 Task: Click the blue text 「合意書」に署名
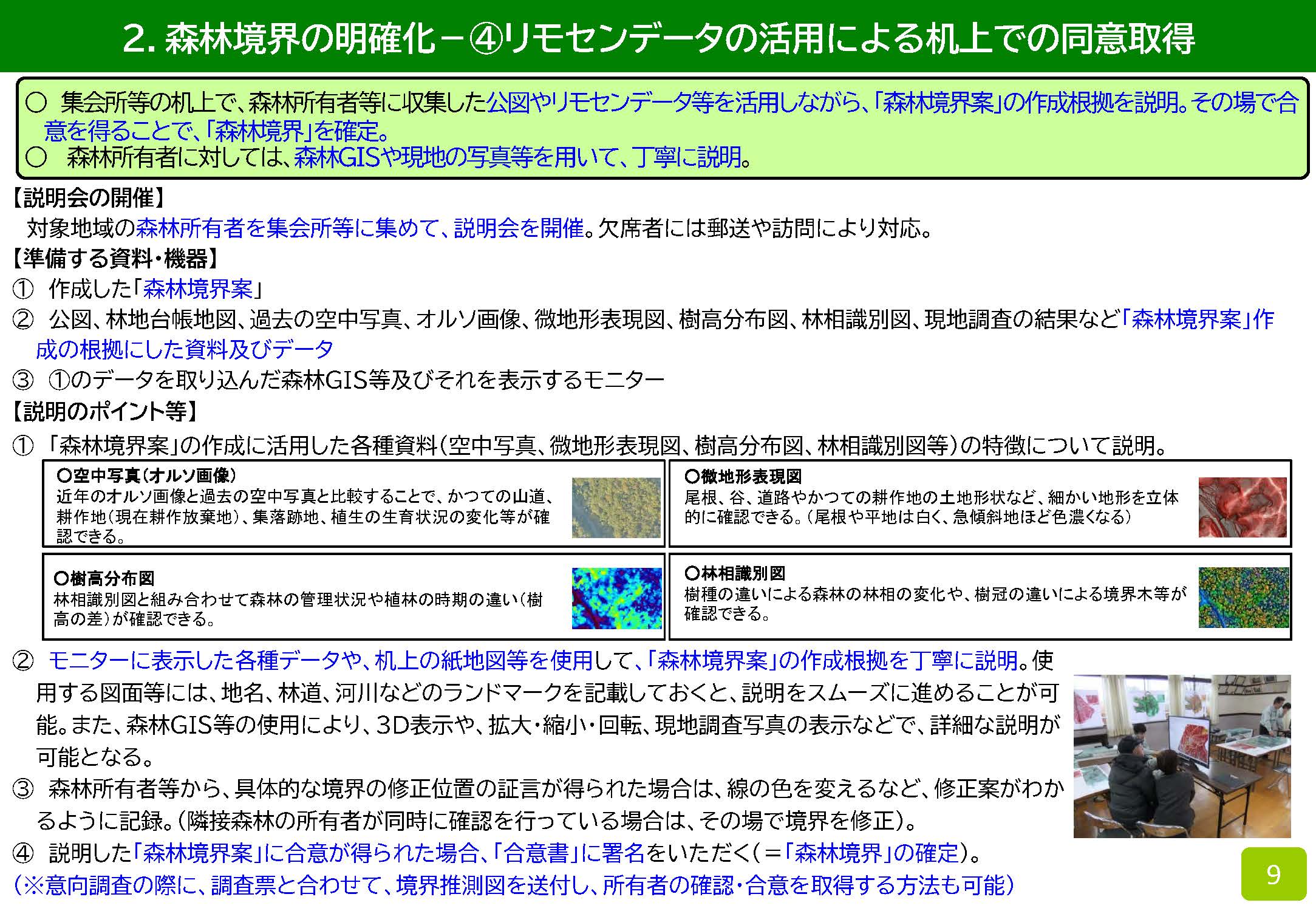pyautogui.click(x=569, y=853)
